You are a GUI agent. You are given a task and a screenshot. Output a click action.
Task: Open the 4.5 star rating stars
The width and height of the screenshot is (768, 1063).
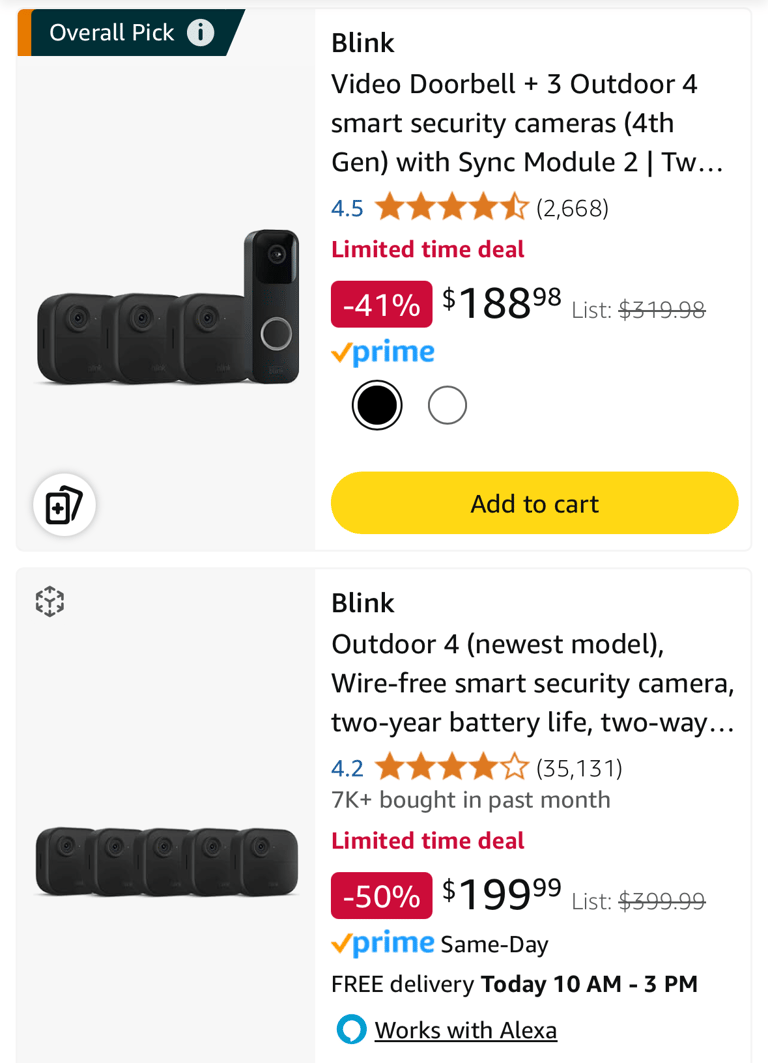(451, 207)
